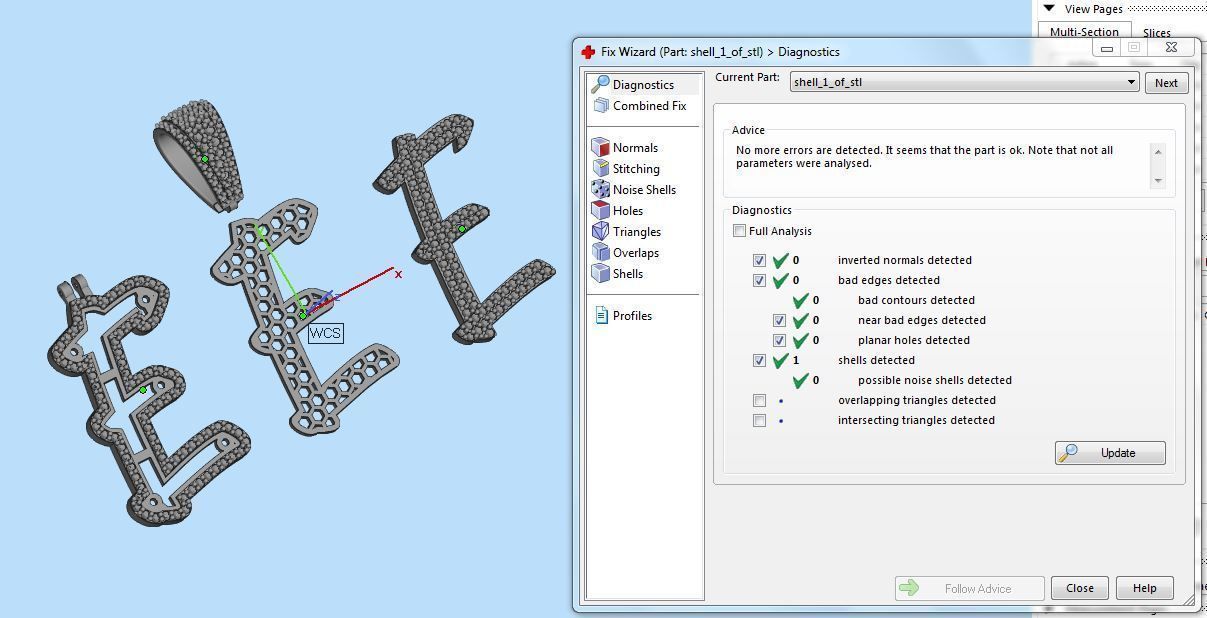
Task: Click the bad contours detected label
Action: 916,300
